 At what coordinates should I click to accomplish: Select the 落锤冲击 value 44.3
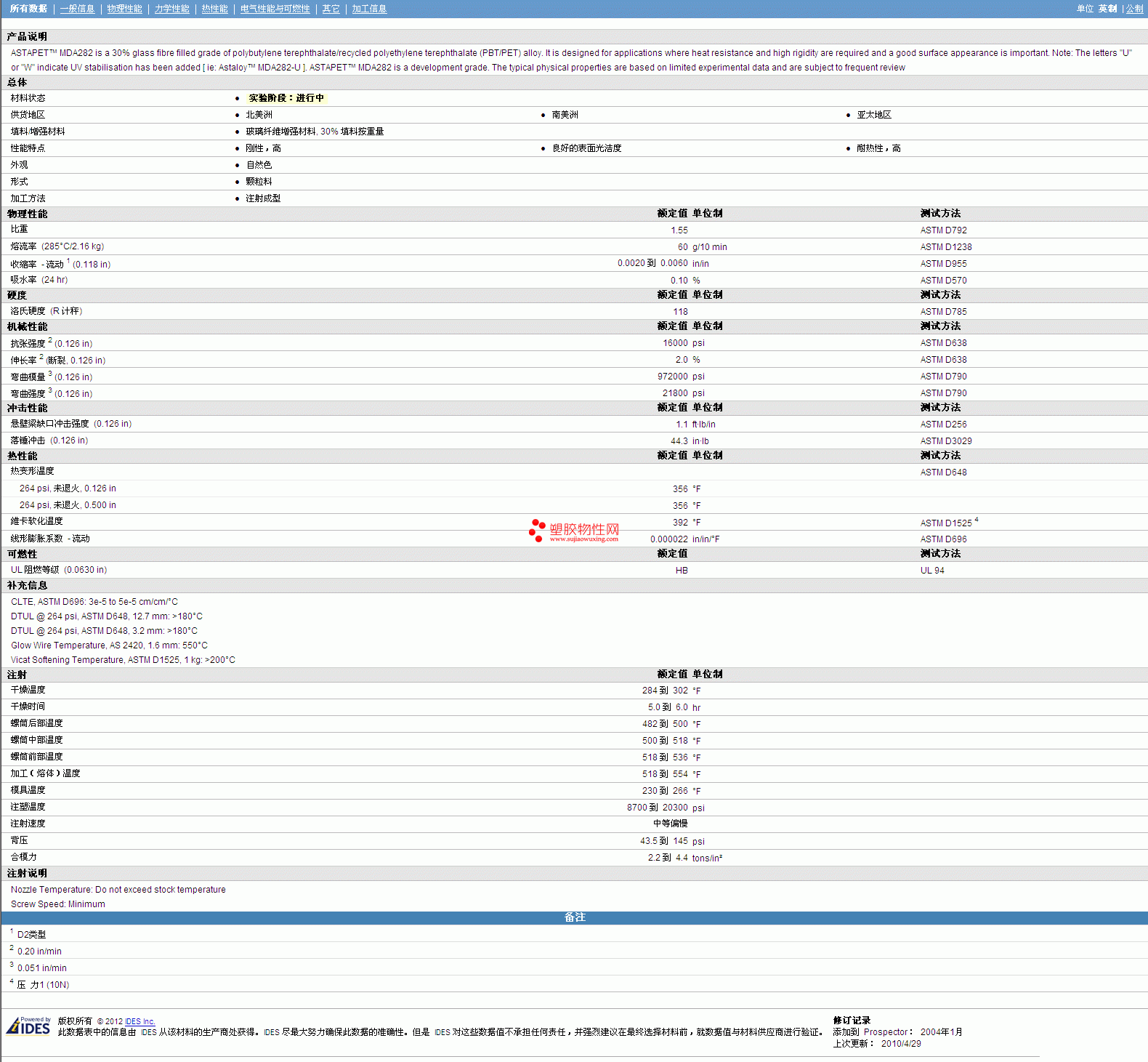click(x=679, y=441)
